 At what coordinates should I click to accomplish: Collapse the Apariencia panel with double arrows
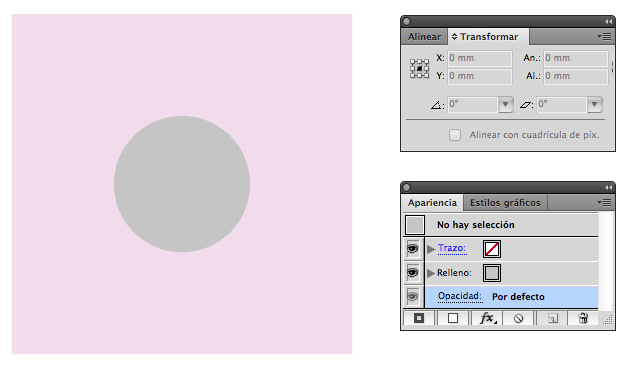608,187
